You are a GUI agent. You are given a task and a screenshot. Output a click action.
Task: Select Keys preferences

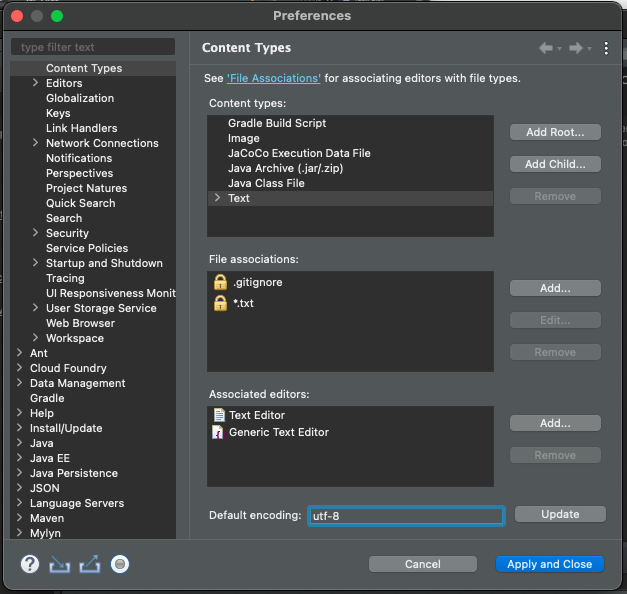pos(58,113)
